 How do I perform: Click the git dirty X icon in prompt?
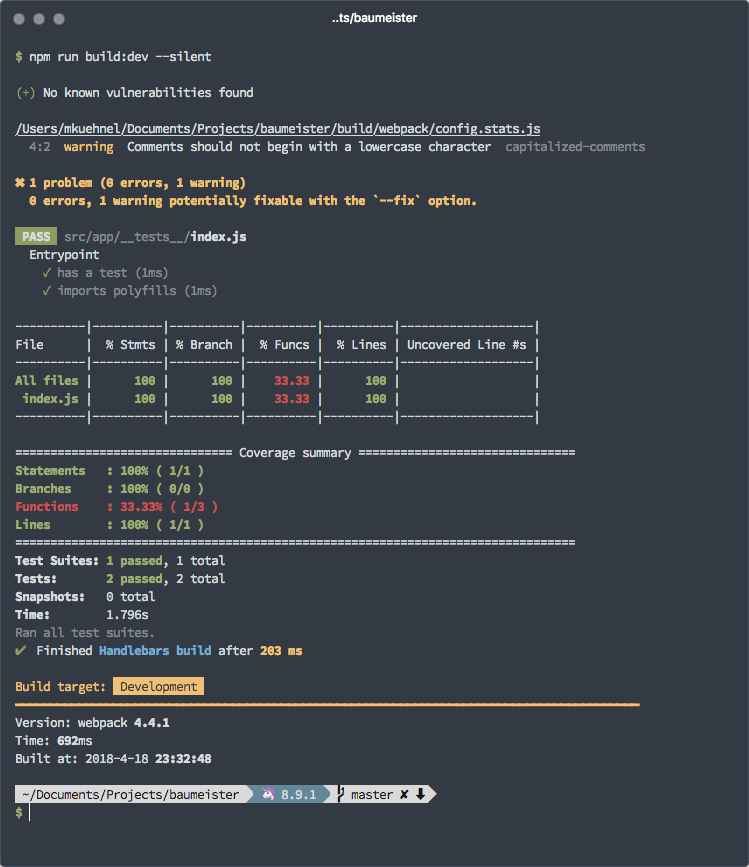[405, 795]
